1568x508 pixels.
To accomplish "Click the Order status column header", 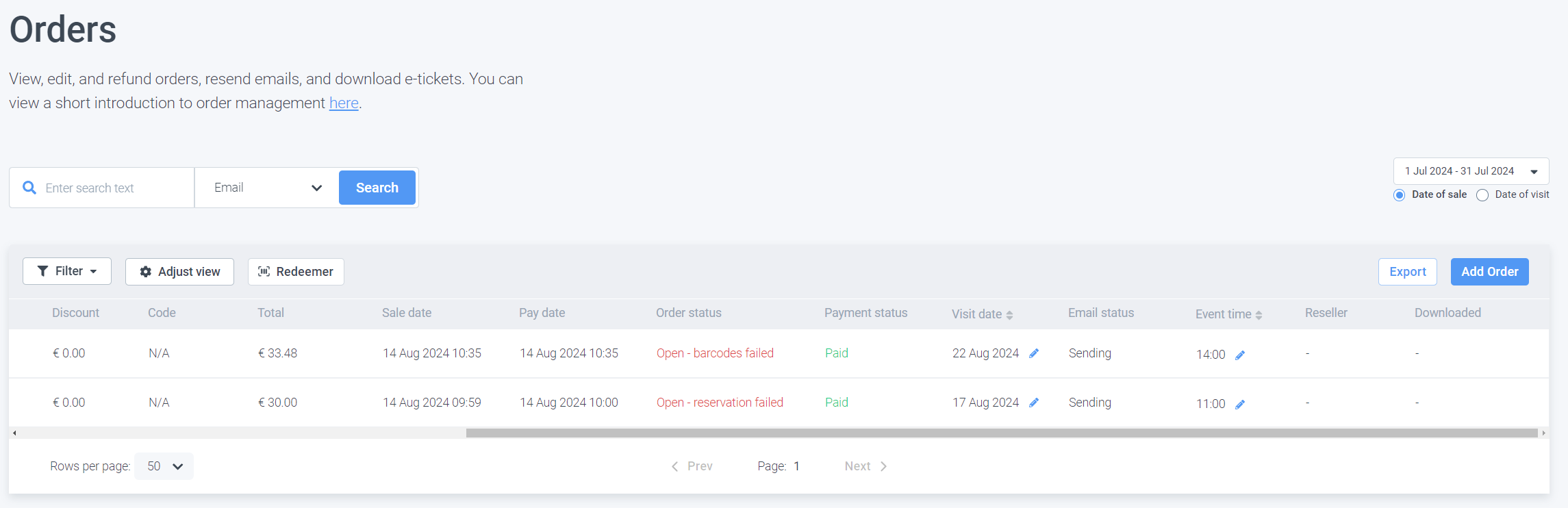I will [x=689, y=313].
